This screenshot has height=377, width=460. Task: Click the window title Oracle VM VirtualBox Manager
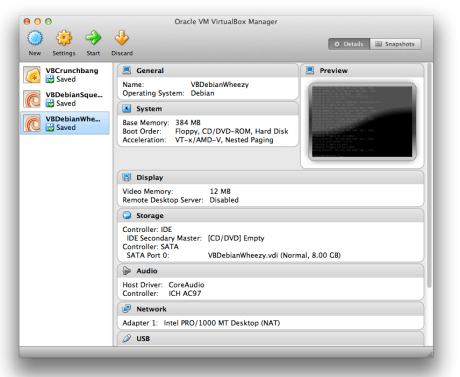tap(226, 22)
